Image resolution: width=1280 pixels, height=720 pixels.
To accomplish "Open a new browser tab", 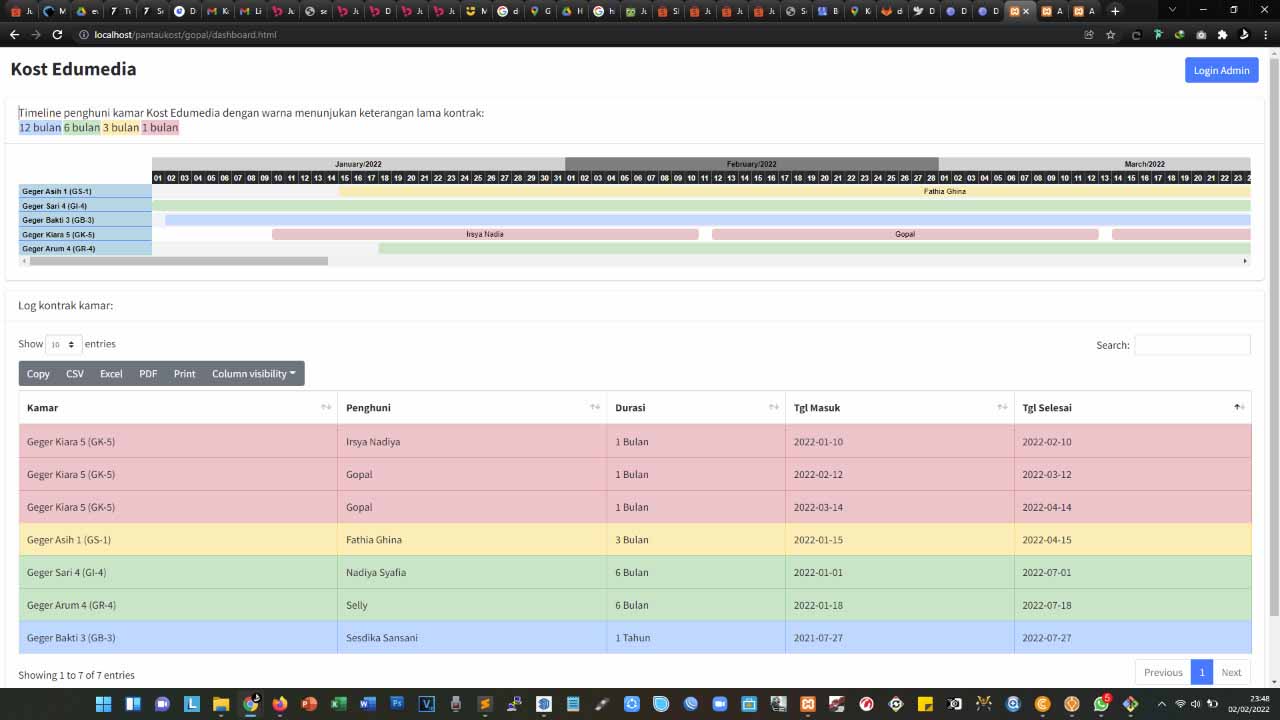I will click(x=1115, y=11).
